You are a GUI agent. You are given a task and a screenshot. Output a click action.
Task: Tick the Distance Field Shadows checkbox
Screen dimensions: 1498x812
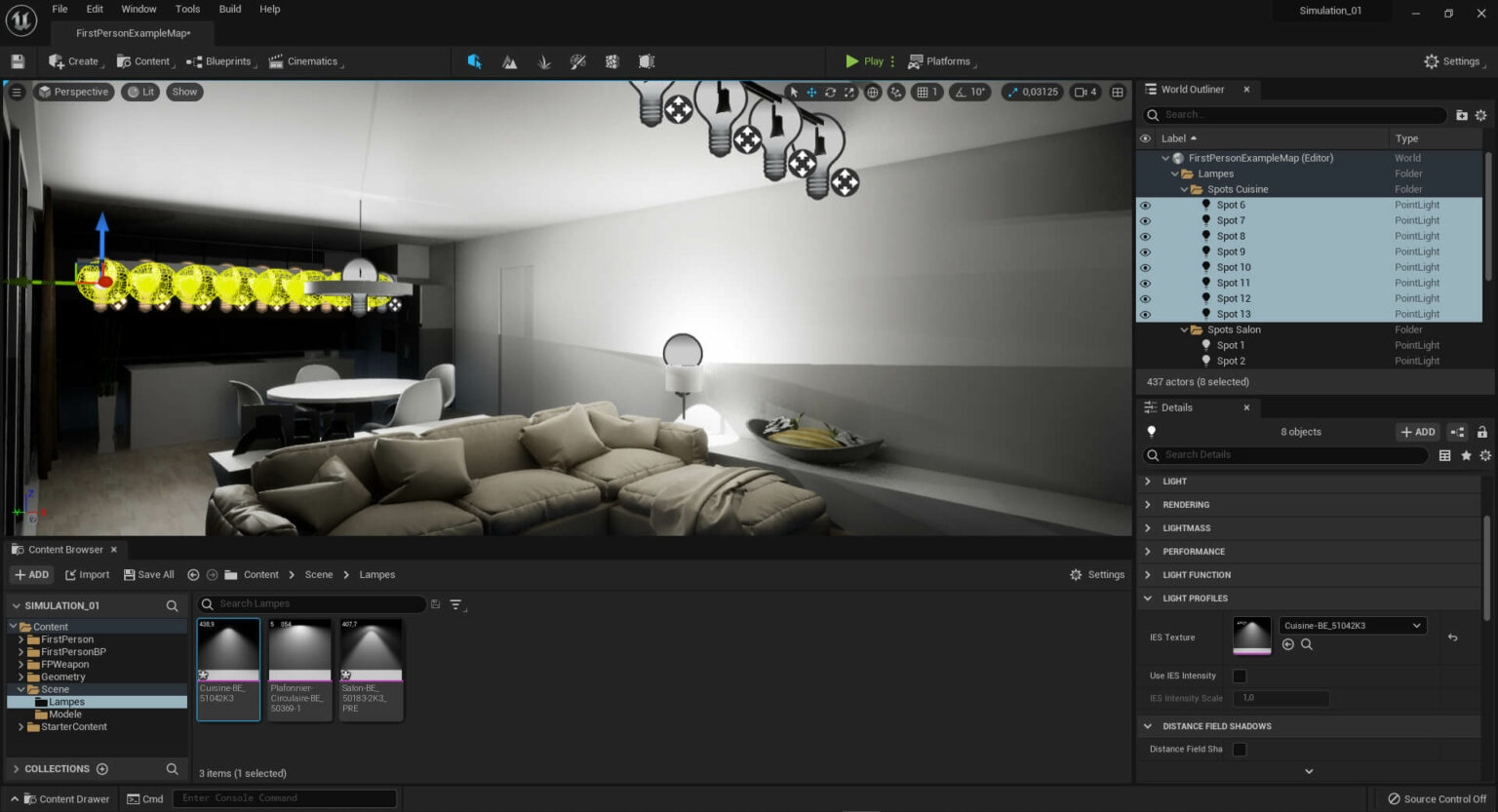pyautogui.click(x=1240, y=750)
